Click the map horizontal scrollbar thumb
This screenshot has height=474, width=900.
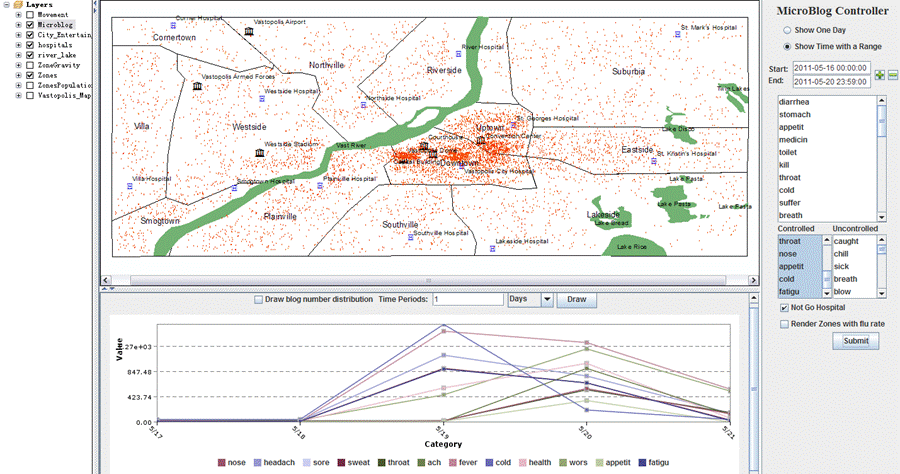coord(428,280)
